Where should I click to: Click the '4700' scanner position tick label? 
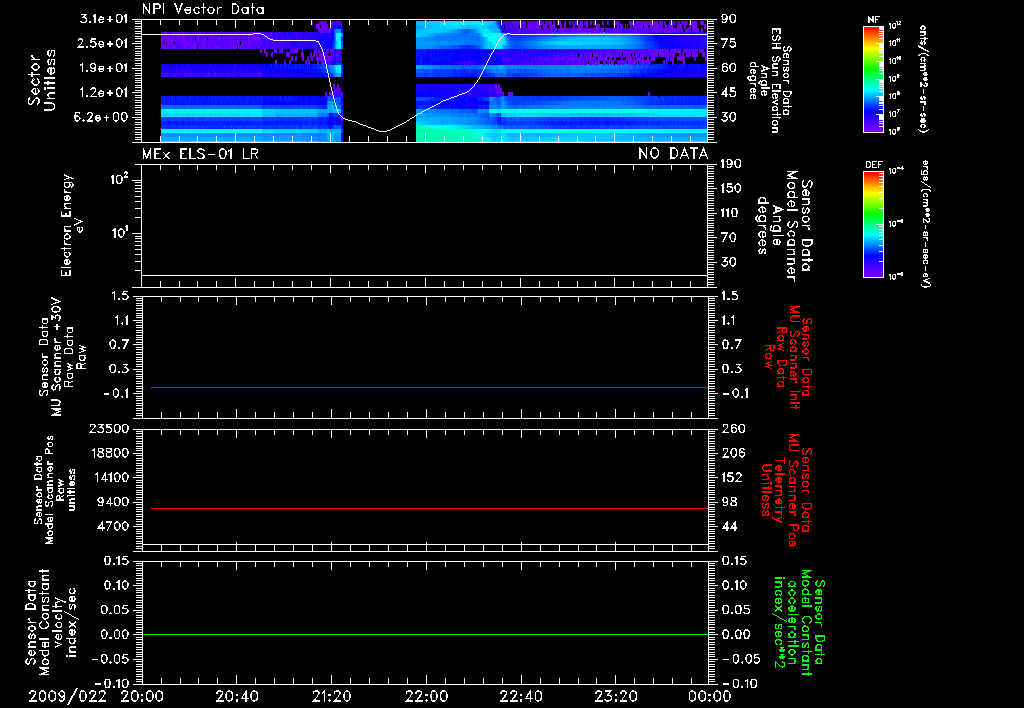click(114, 526)
